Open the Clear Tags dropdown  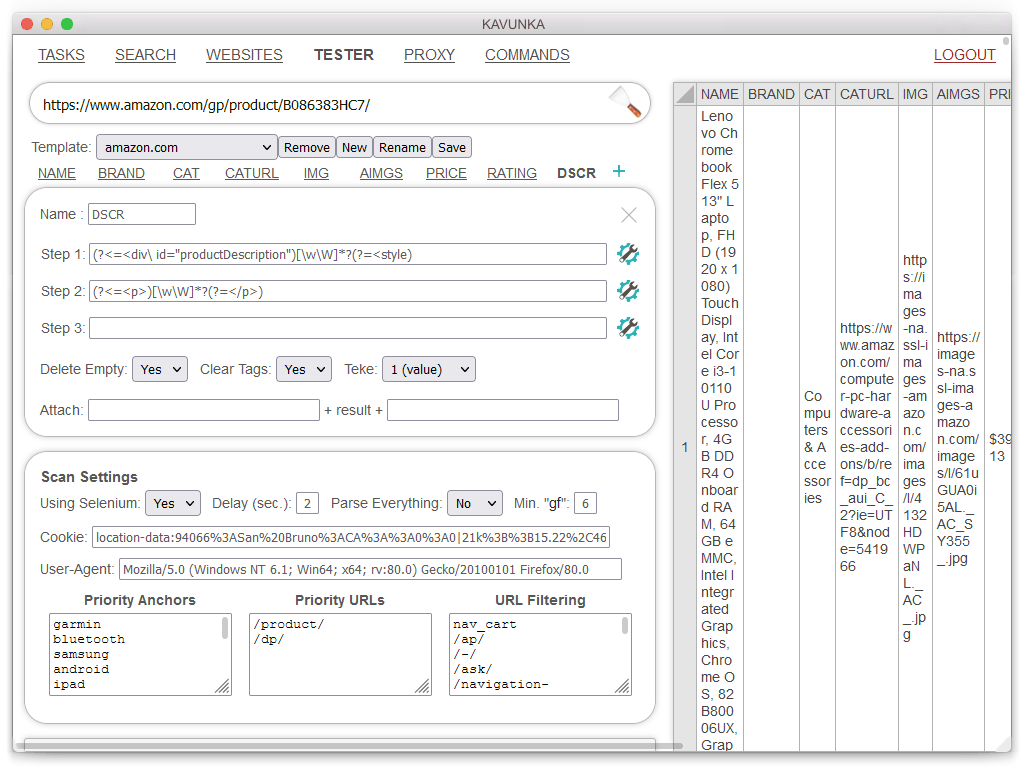point(303,369)
